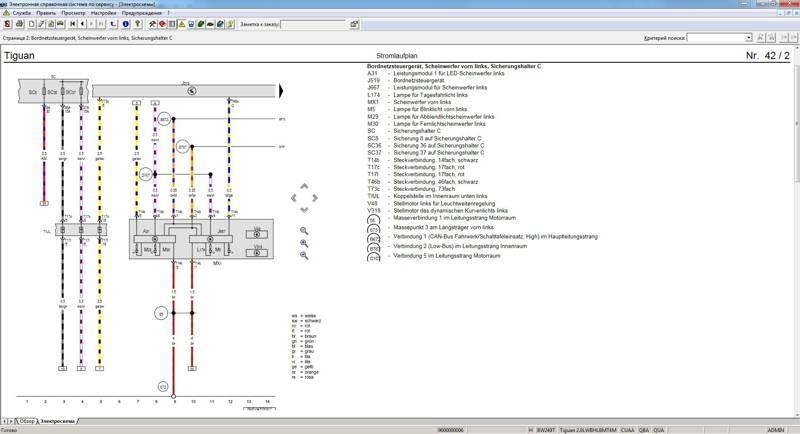Click the zoom in magnifier beside diagram
The width and height of the screenshot is (800, 434).
[x=304, y=231]
